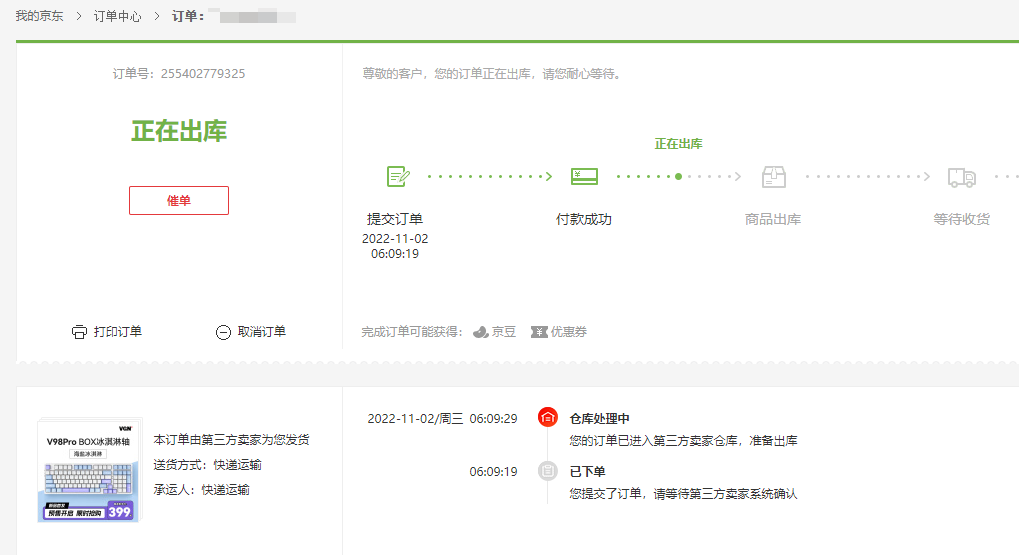Click the green 正在出库 progress marker
Image resolution: width=1019 pixels, height=555 pixels.
[x=678, y=176]
